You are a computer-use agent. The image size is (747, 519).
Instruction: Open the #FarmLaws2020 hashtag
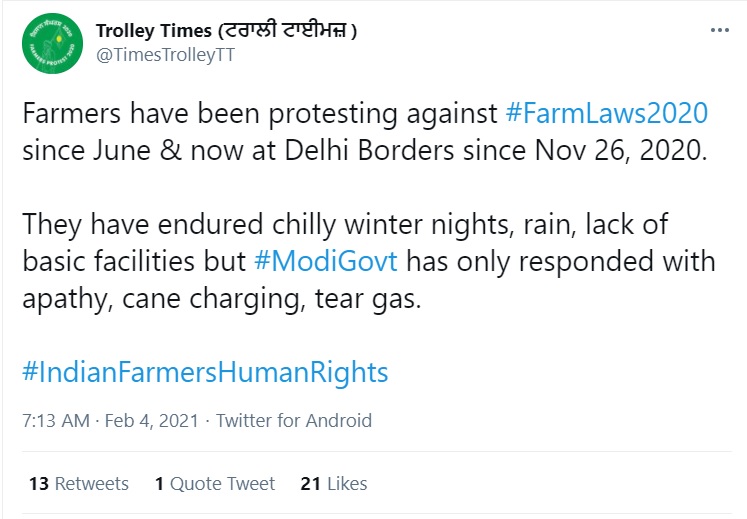607,112
